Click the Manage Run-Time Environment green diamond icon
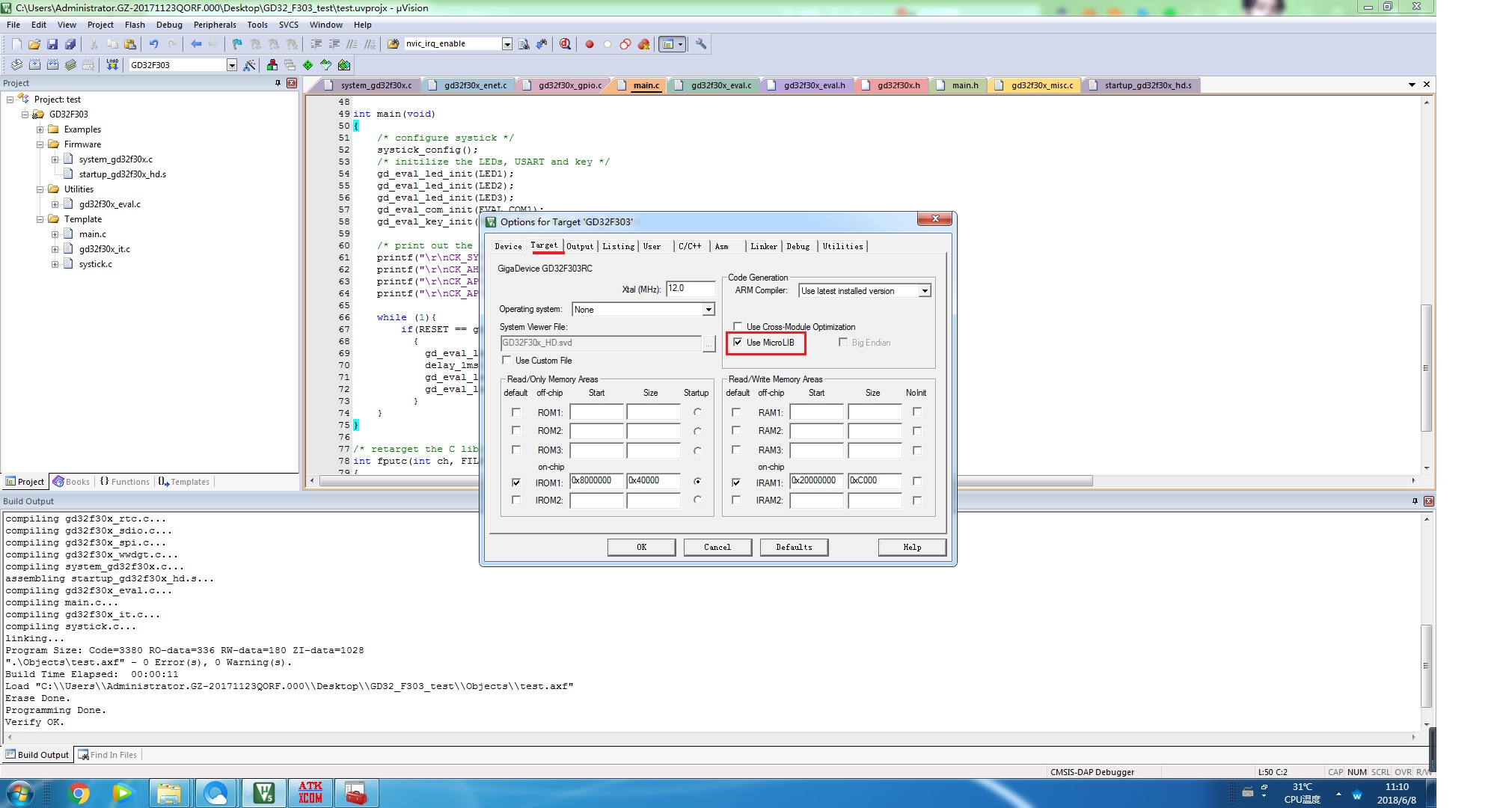 tap(307, 65)
